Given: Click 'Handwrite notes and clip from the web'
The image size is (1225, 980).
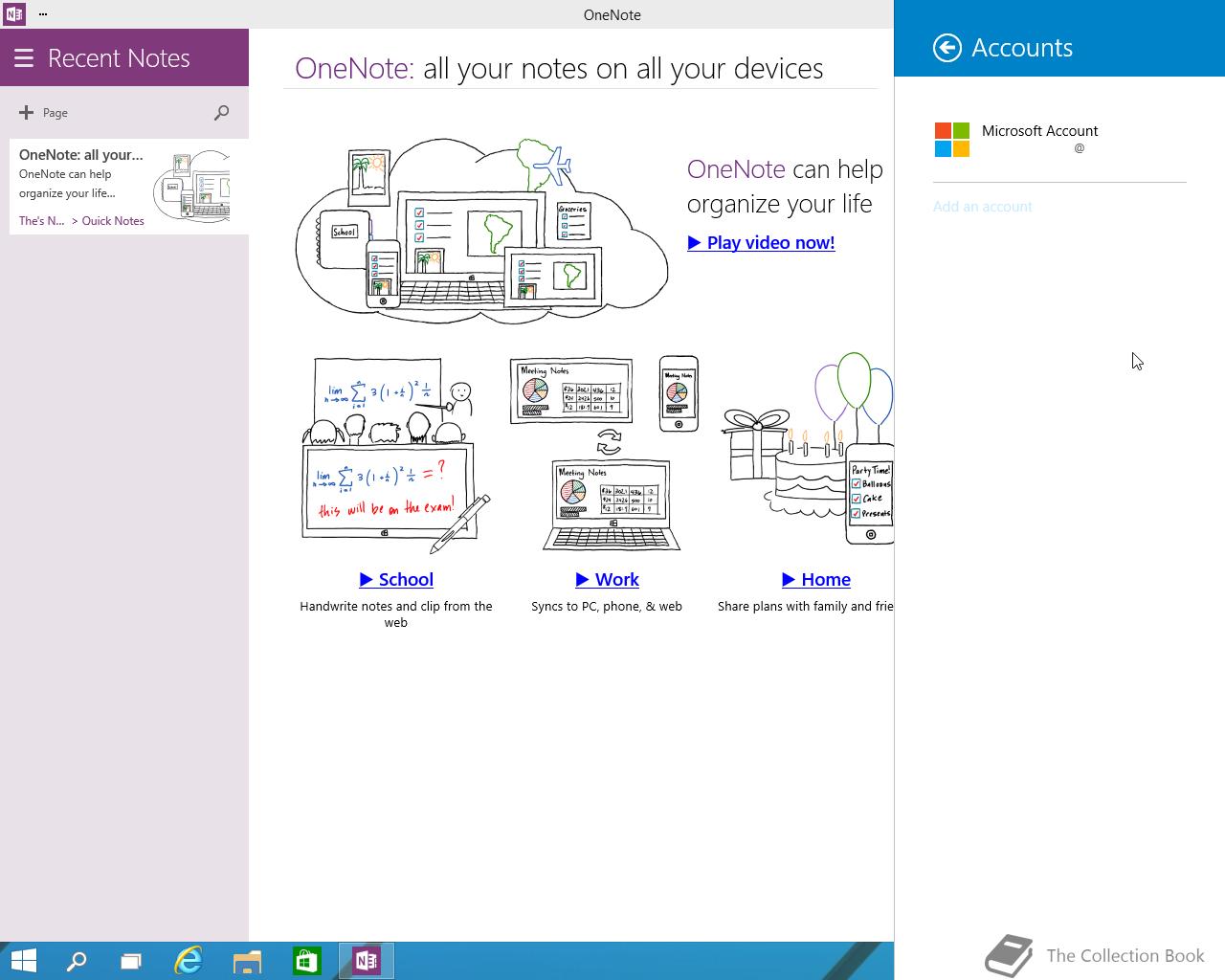Looking at the screenshot, I should pos(396,614).
